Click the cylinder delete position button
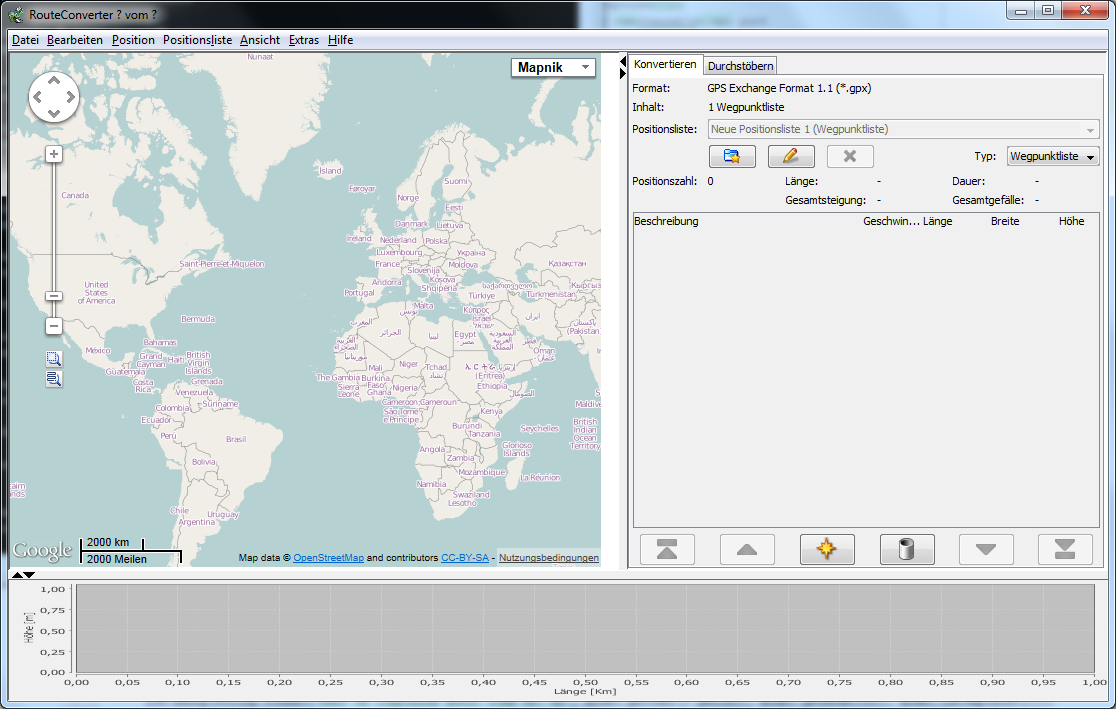 tap(906, 549)
